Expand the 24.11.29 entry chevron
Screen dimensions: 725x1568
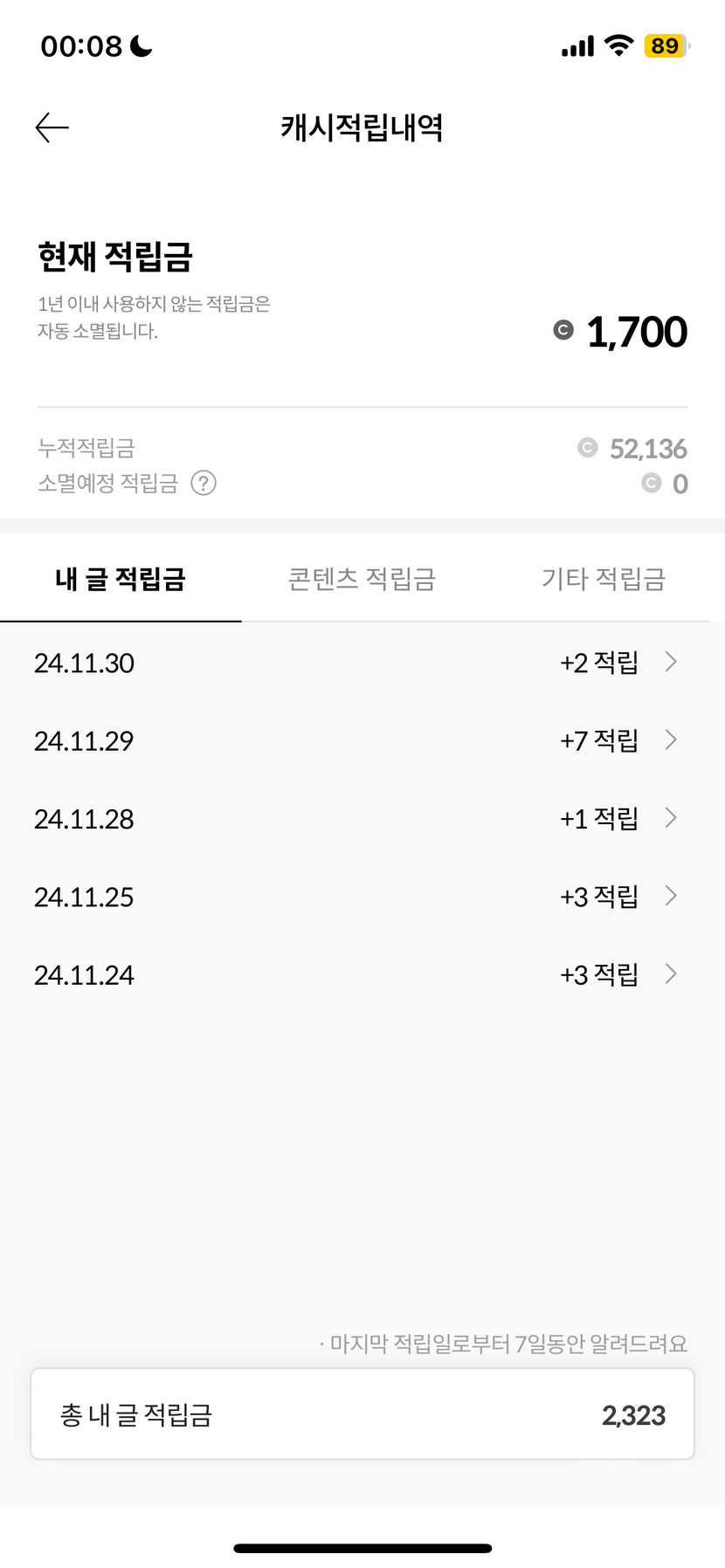(671, 739)
